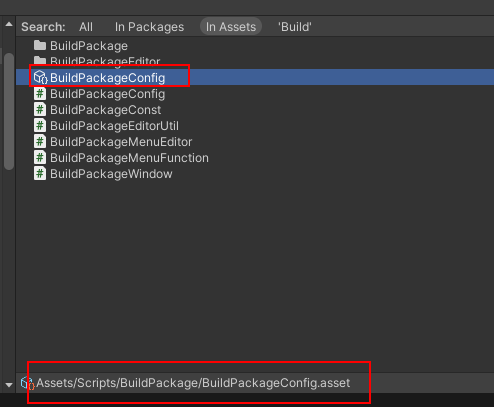
Task: Click the asset icon beside the path in the footer
Action: pos(27,383)
